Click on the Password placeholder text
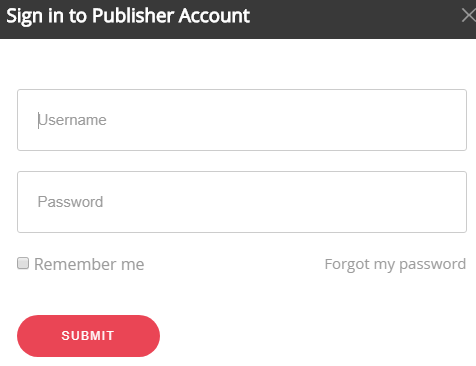 [x=70, y=202]
